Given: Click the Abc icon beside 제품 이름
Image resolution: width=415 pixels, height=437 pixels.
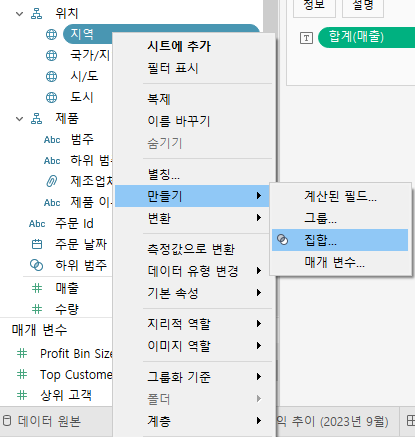Looking at the screenshot, I should (52, 203).
